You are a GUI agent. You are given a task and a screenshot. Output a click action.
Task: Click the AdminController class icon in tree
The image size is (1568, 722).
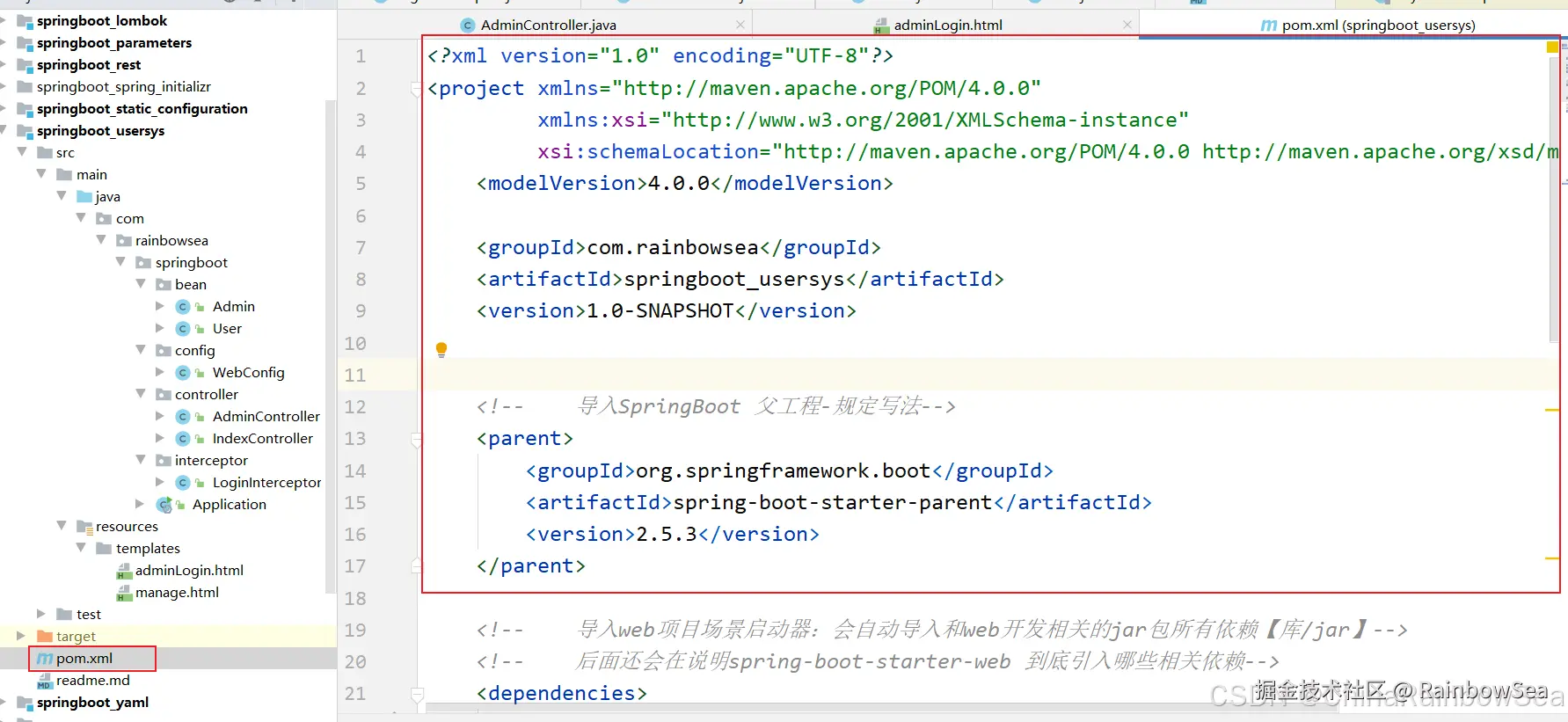pos(183,416)
